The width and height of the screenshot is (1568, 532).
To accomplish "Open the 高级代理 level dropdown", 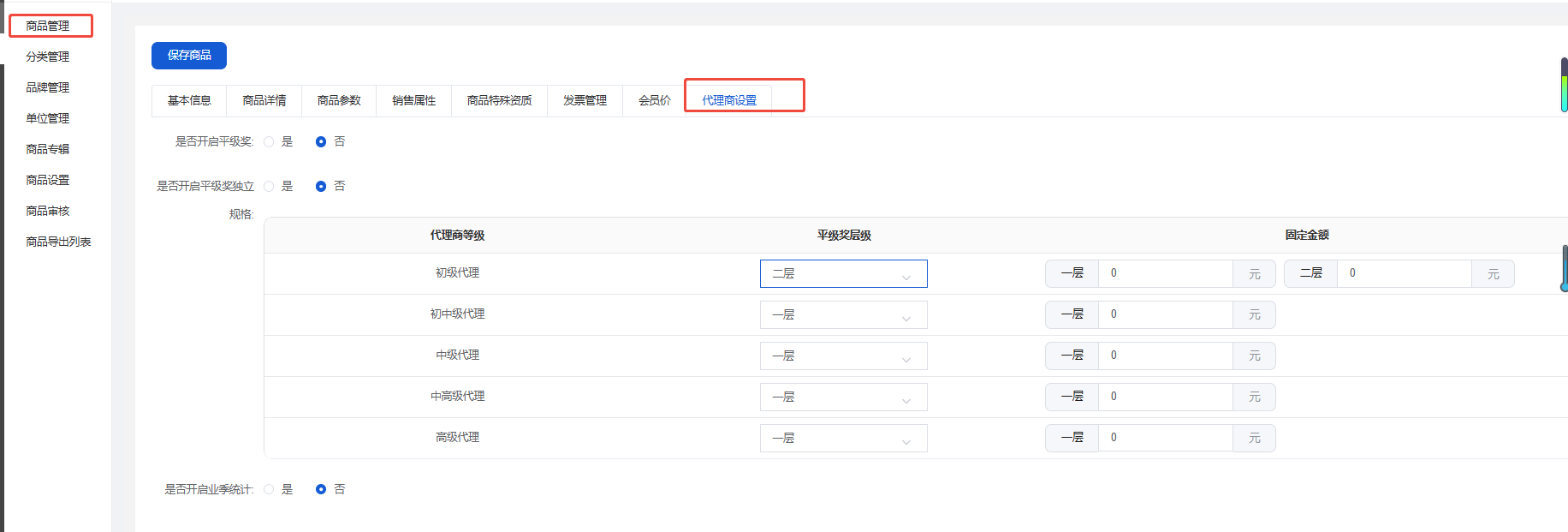I will [843, 439].
